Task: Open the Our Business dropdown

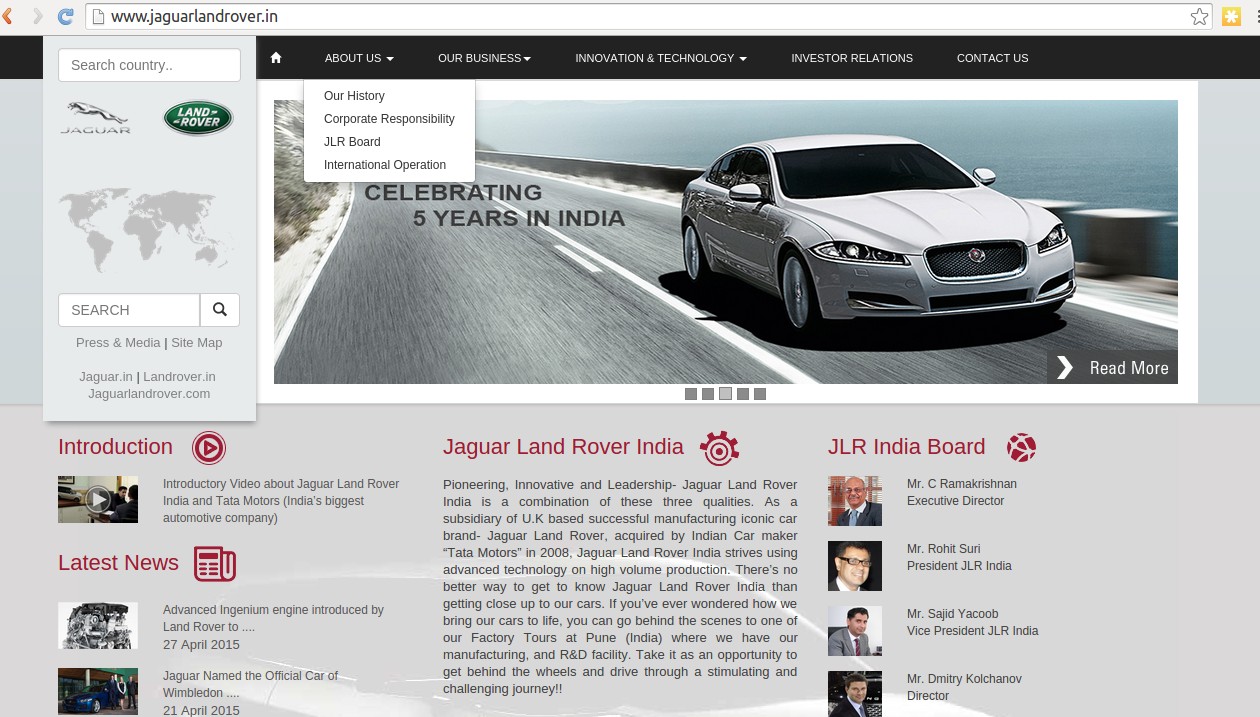Action: coord(484,58)
